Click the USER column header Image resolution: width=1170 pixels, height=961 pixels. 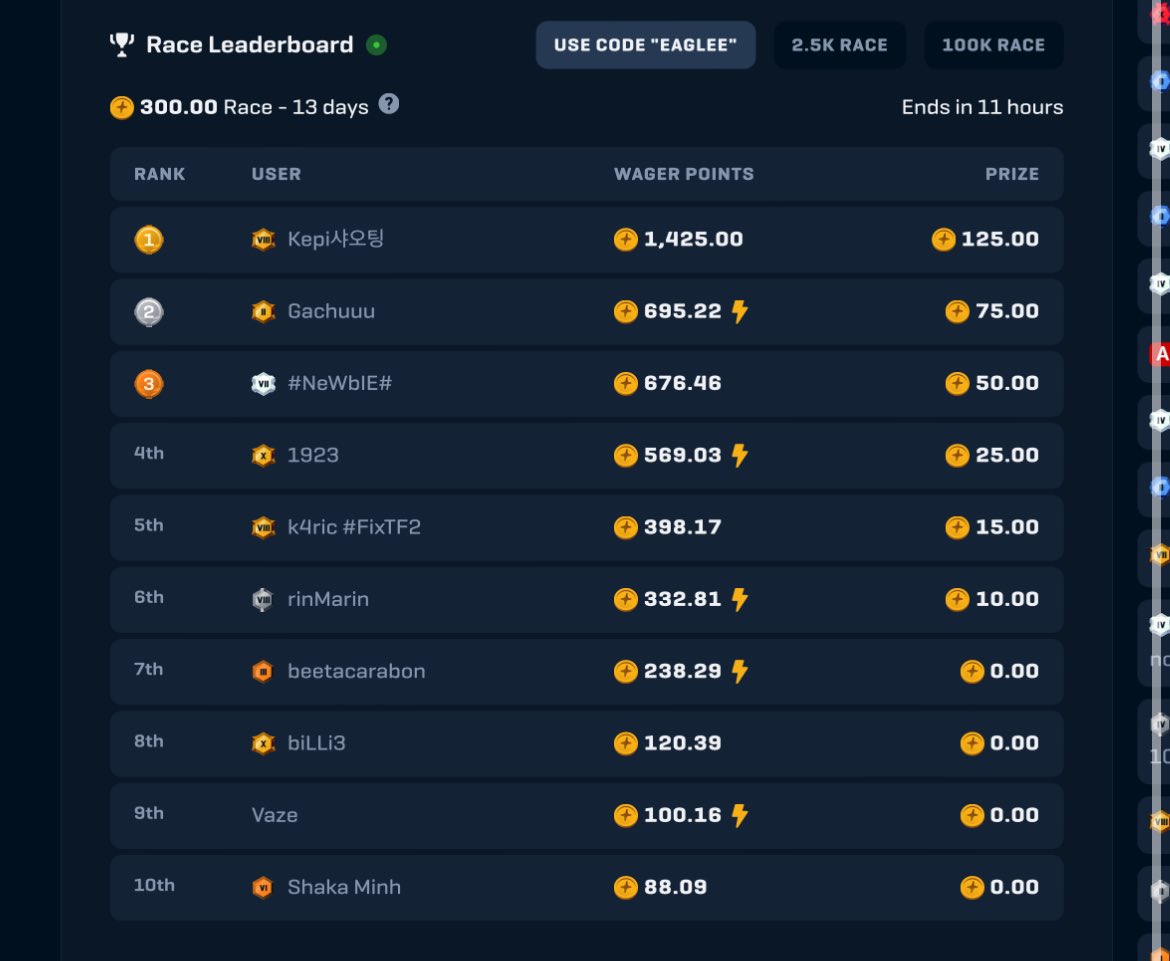pos(276,174)
